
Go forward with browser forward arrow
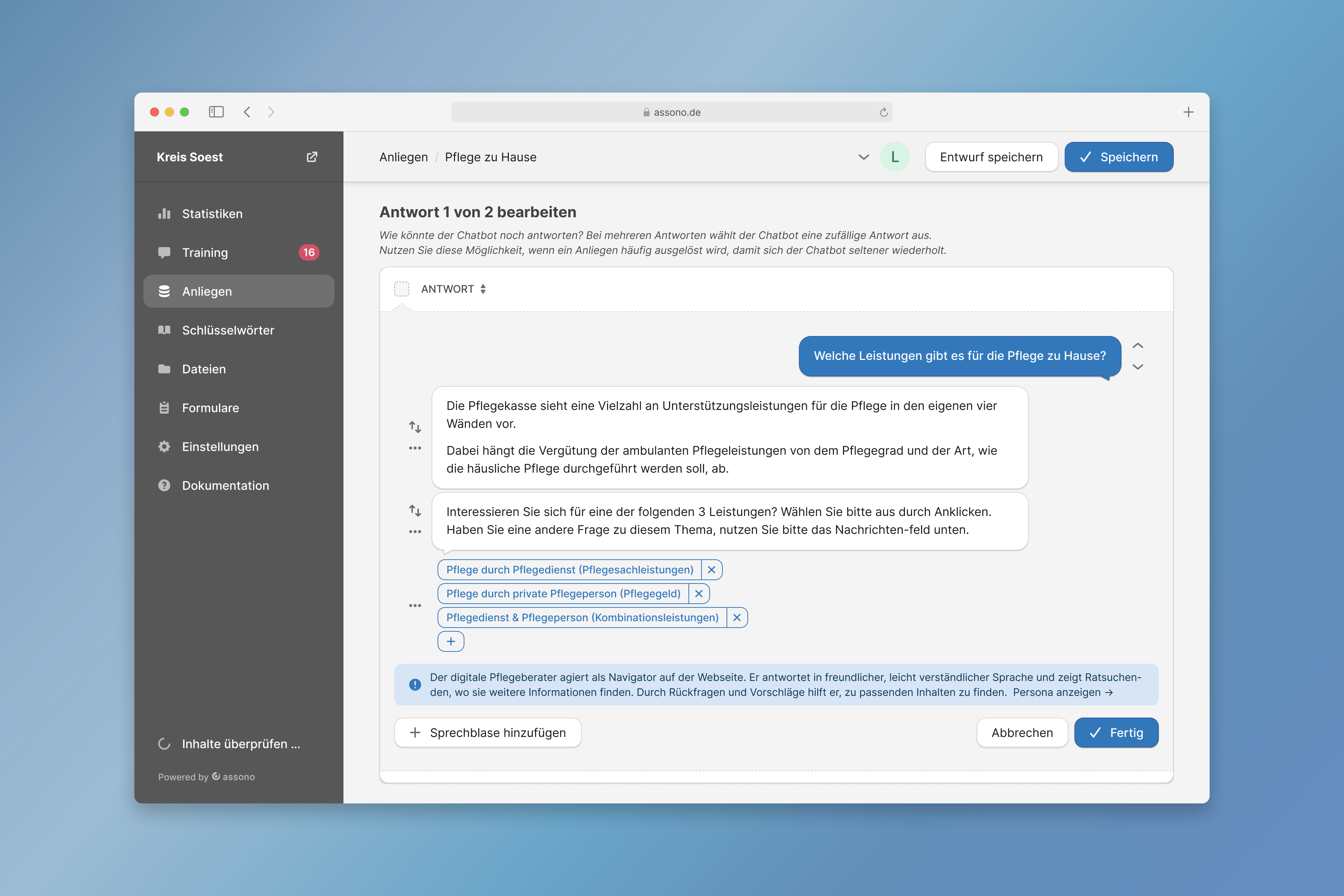pyautogui.click(x=271, y=112)
